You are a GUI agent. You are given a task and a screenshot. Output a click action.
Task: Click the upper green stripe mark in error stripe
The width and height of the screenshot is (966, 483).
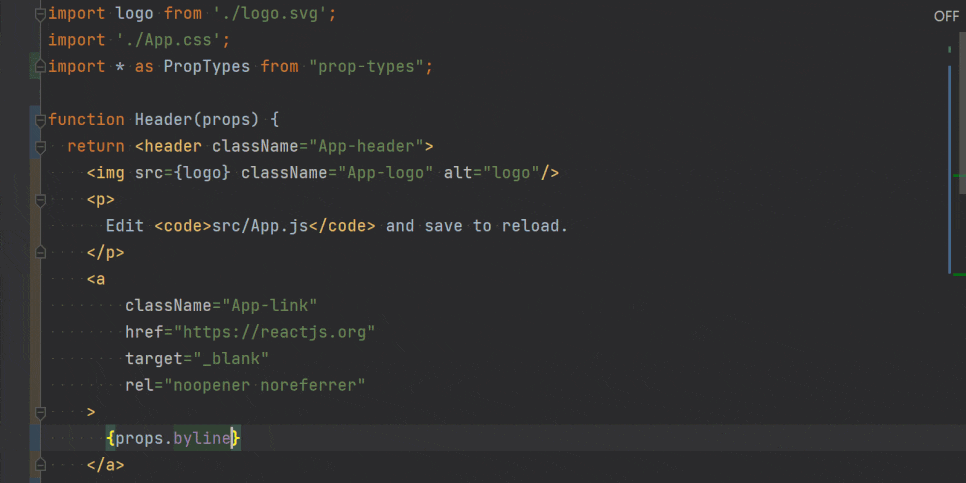click(959, 176)
